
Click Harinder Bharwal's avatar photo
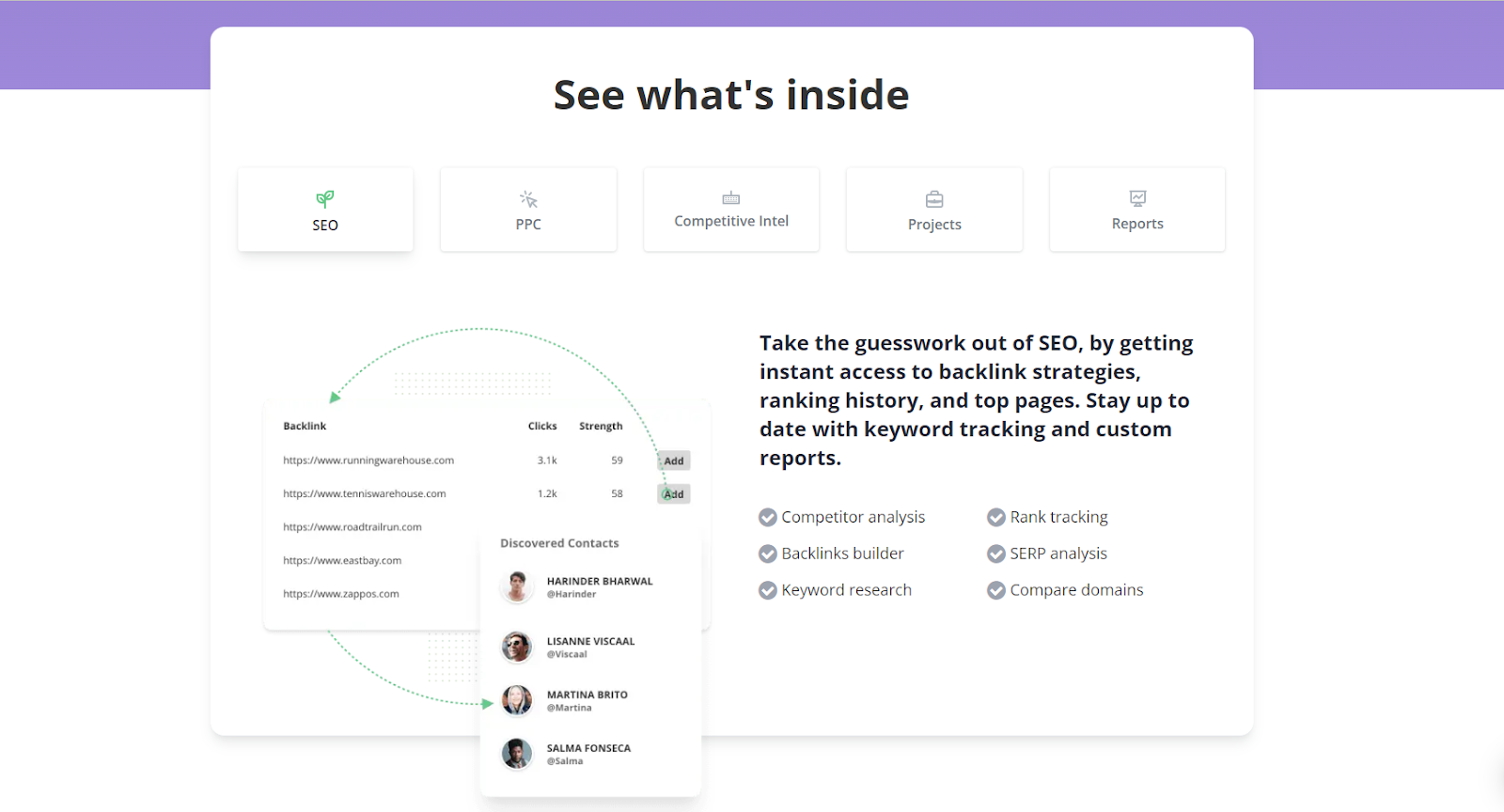tap(516, 586)
